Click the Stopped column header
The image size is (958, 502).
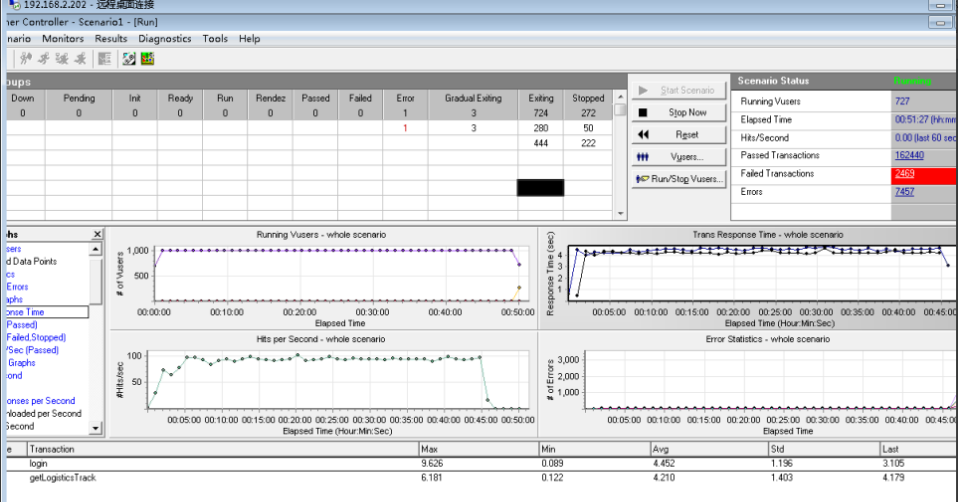tap(588, 98)
